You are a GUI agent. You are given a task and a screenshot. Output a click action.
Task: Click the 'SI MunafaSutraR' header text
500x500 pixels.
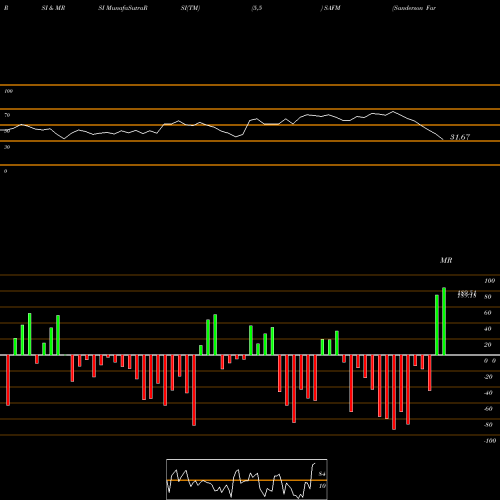click(x=123, y=8)
